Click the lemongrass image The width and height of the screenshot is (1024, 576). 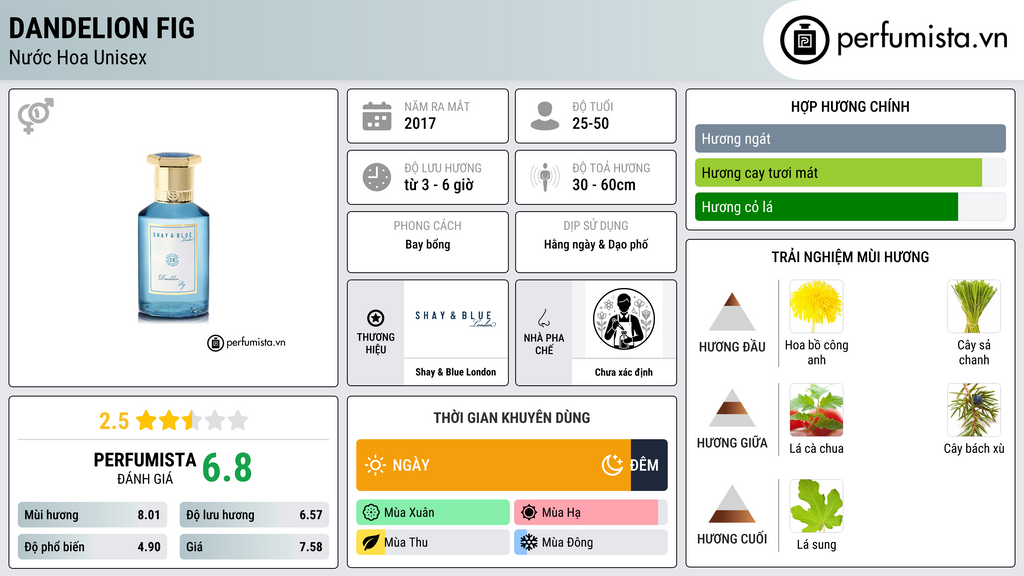(x=974, y=306)
